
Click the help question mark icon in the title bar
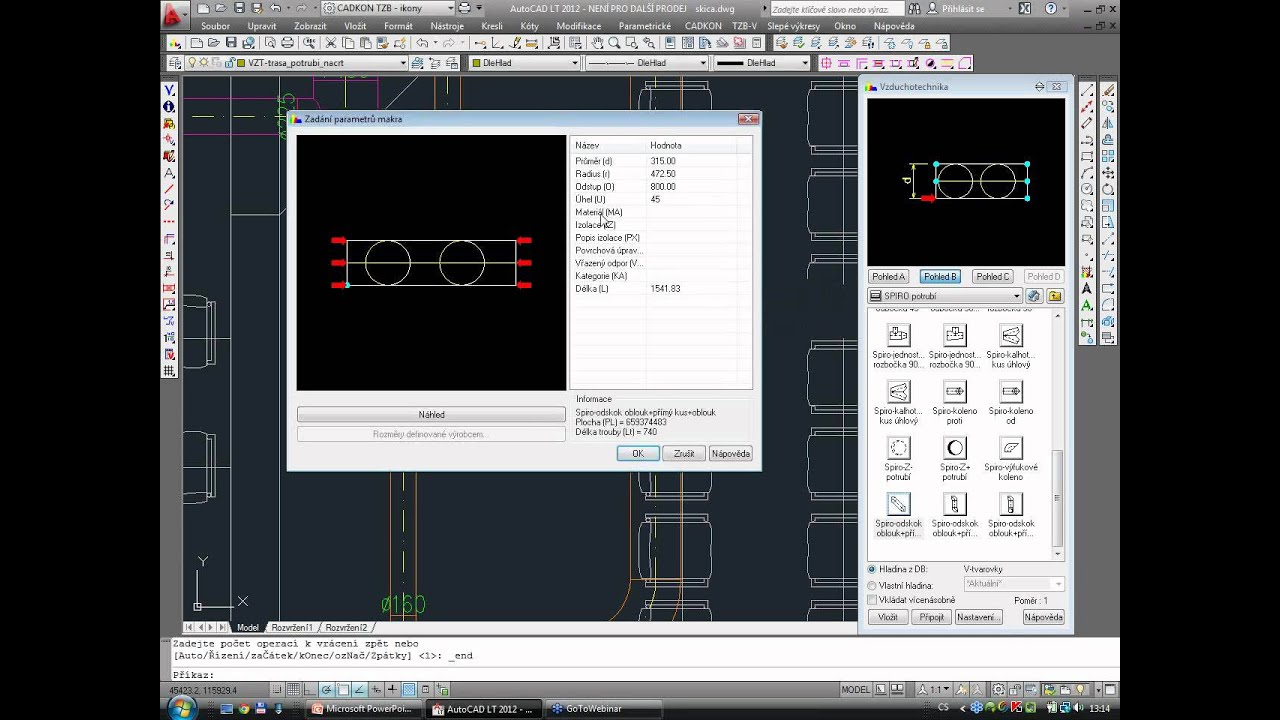[x=1051, y=9]
